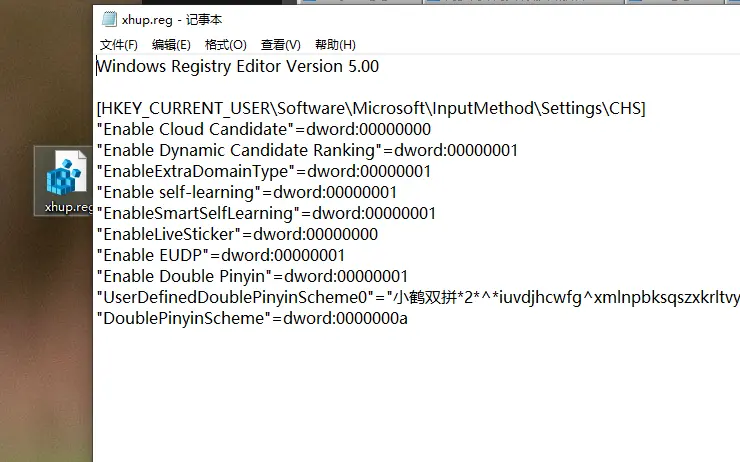The height and width of the screenshot is (462, 740).
Task: Click the Notepad icon in title bar
Action: pos(107,19)
